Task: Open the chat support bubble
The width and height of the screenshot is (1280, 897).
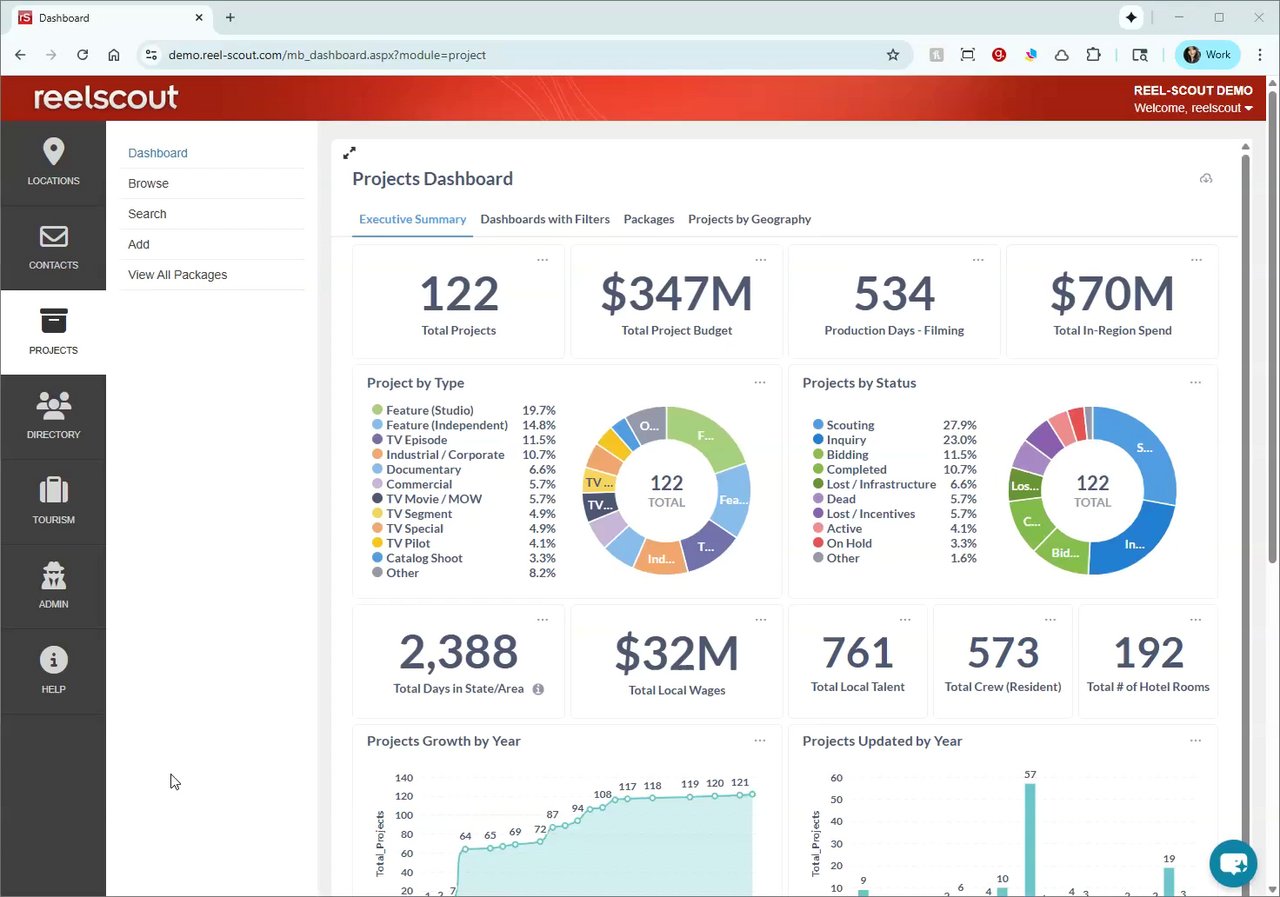Action: click(x=1233, y=864)
